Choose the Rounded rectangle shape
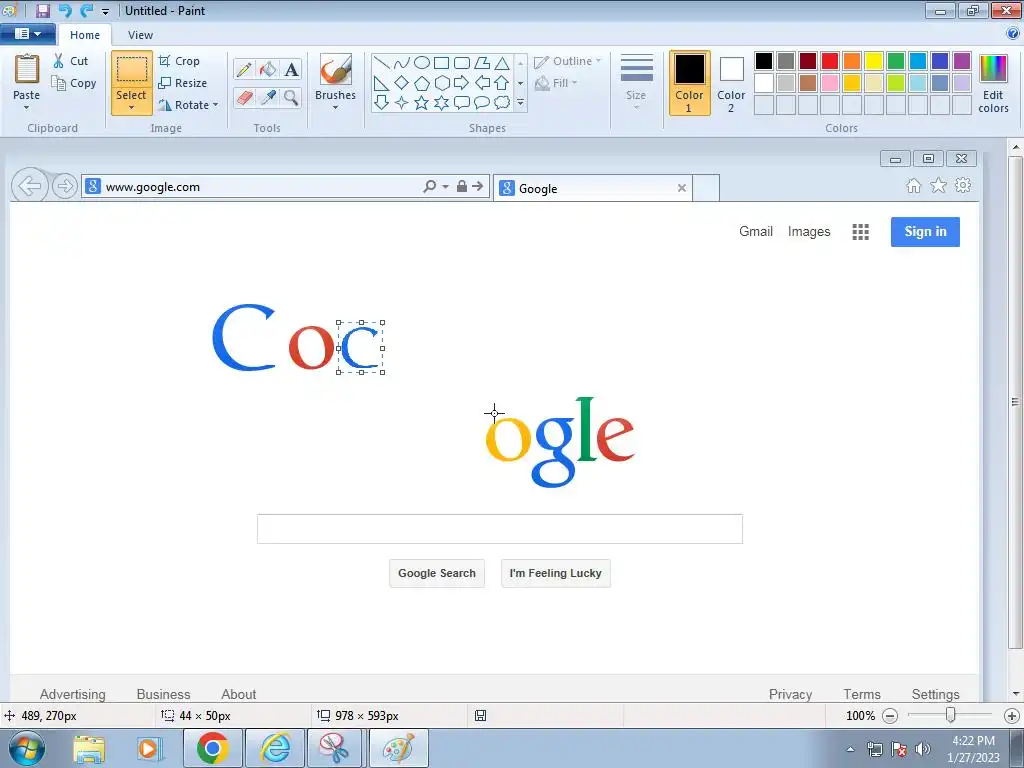This screenshot has width=1024, height=768. [x=462, y=63]
